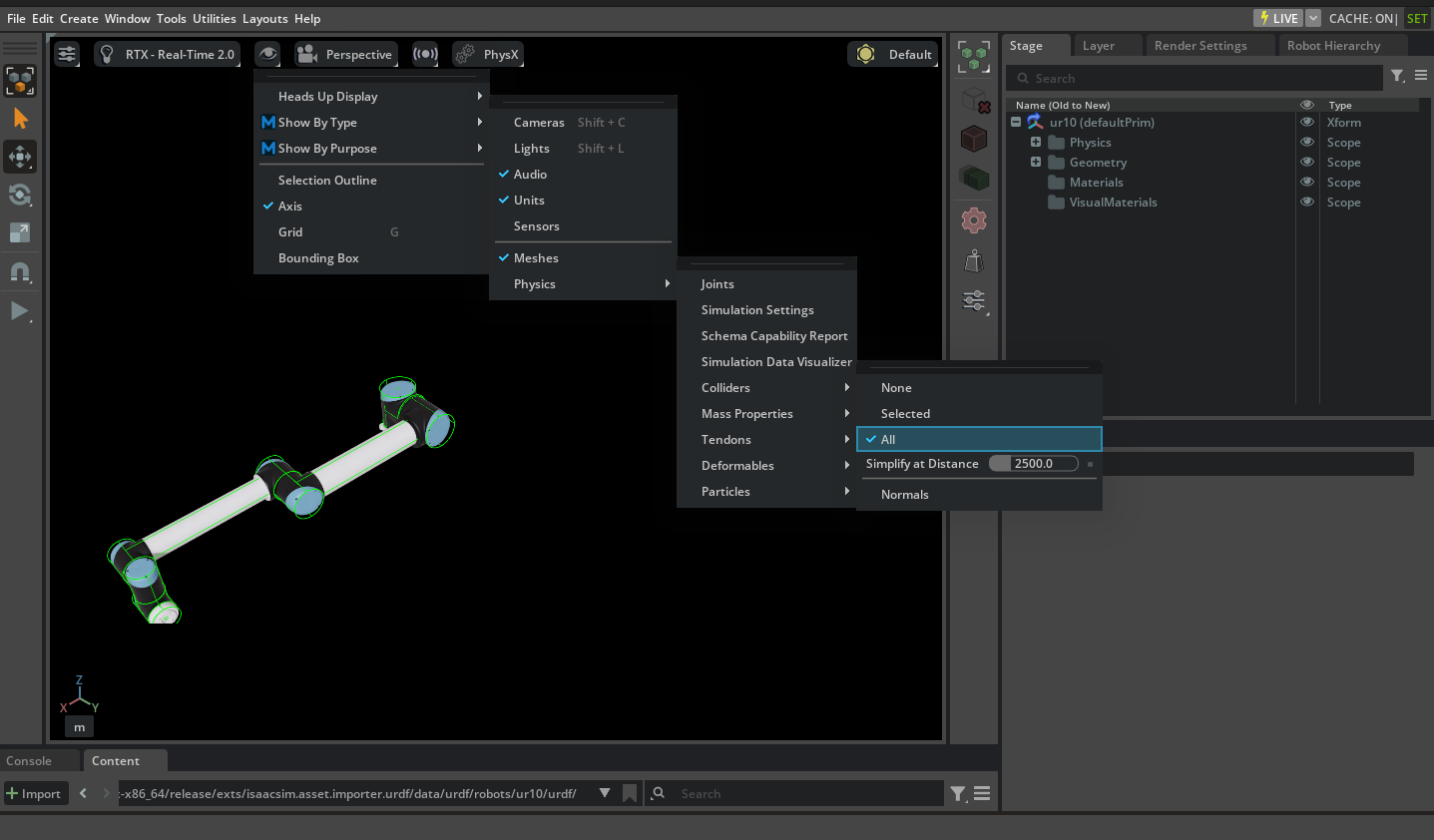Click the Stage filter funnel icon
1434x840 pixels.
pos(1397,76)
